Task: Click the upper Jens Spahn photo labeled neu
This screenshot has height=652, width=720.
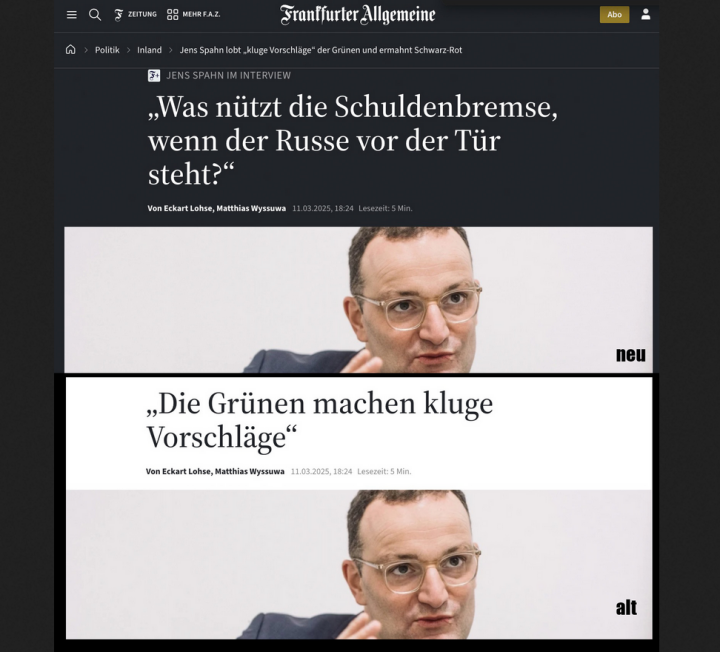Action: click(358, 299)
